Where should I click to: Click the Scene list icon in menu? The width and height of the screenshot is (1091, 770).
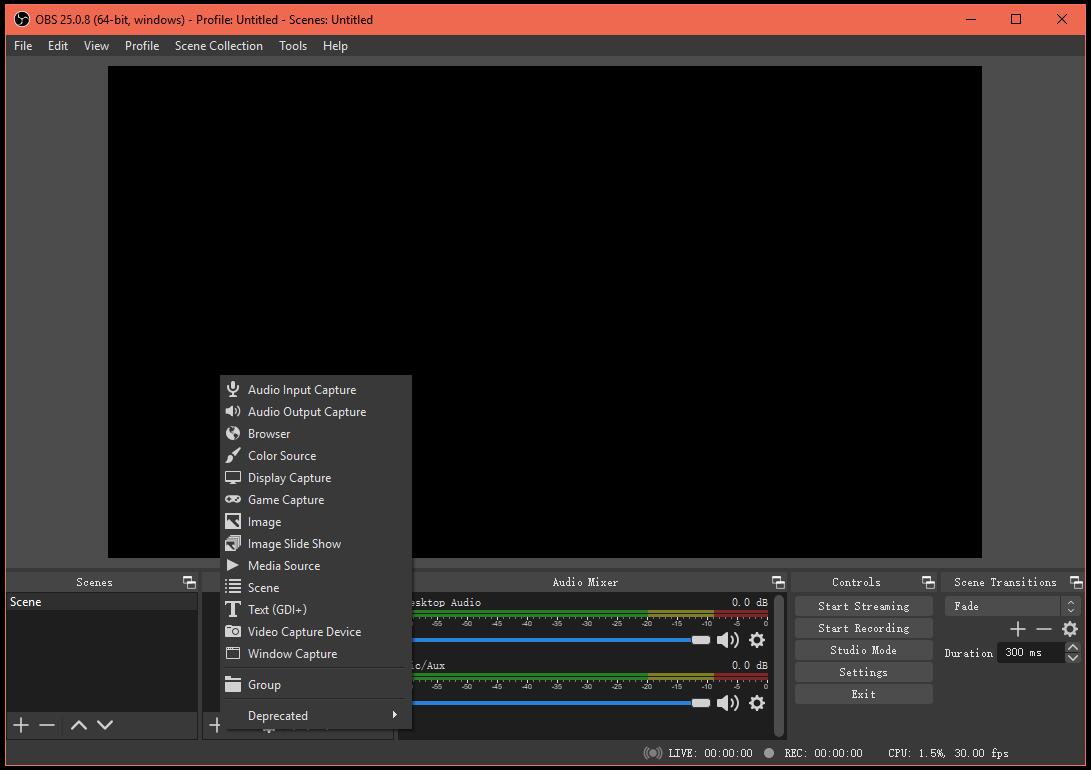(x=233, y=587)
